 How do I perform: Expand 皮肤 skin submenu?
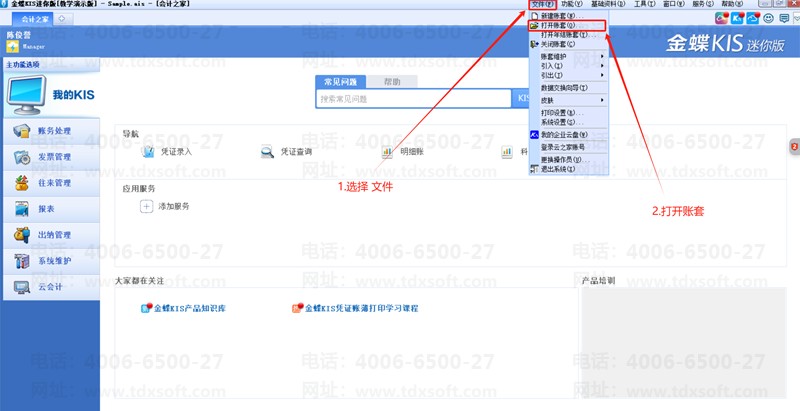tap(568, 100)
